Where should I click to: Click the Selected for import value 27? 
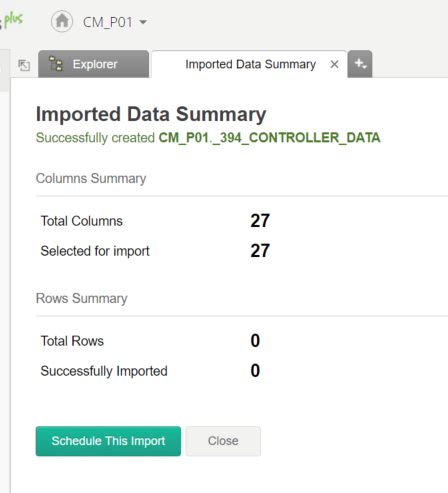click(260, 251)
